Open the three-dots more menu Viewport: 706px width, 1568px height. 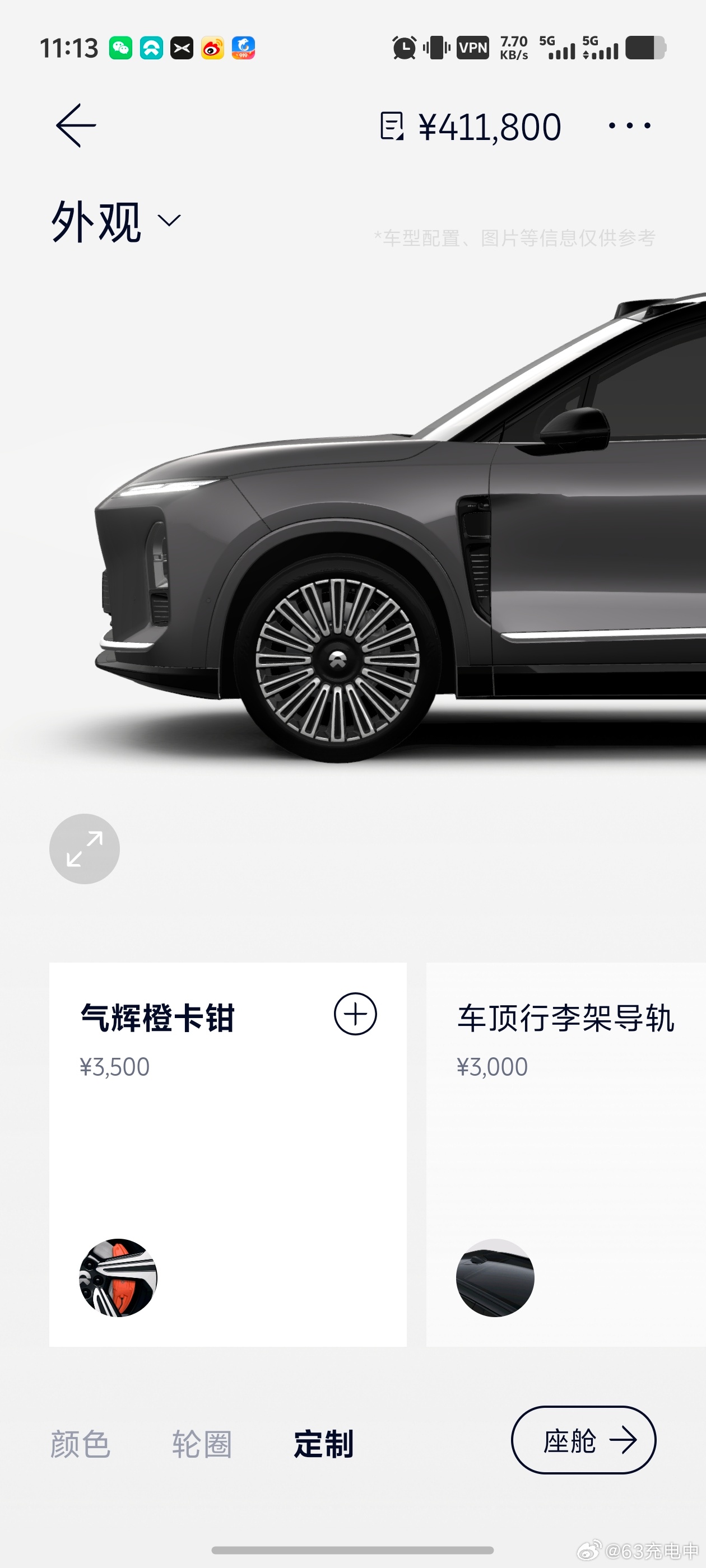point(630,126)
